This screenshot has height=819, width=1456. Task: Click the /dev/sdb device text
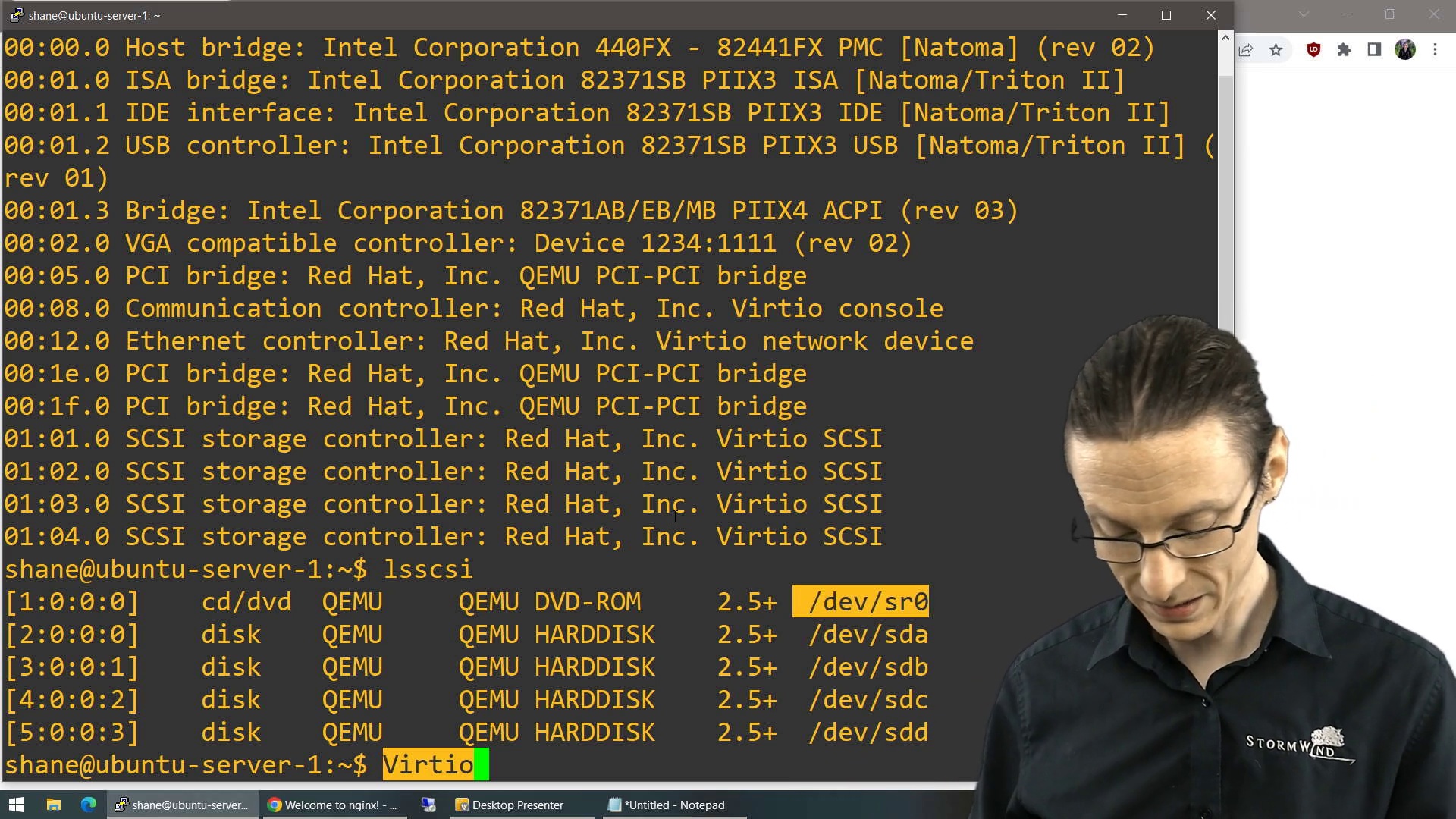(868, 667)
